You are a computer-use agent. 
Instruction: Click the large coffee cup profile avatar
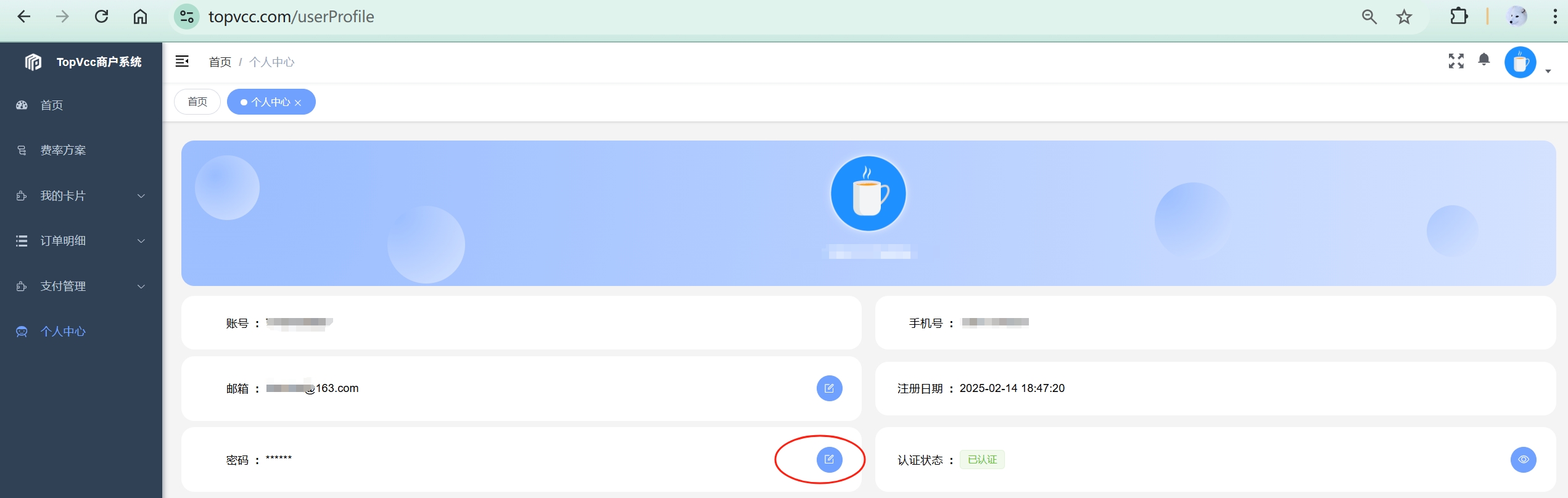pyautogui.click(x=868, y=194)
